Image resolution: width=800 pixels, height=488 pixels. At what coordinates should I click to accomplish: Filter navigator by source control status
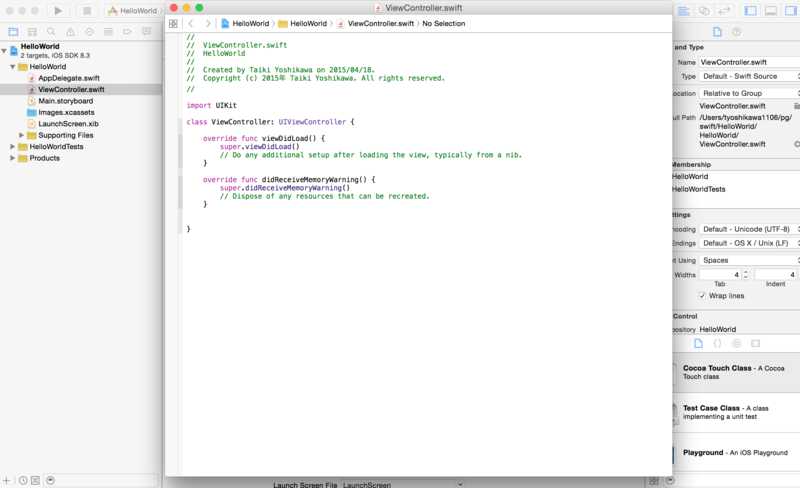[35, 480]
